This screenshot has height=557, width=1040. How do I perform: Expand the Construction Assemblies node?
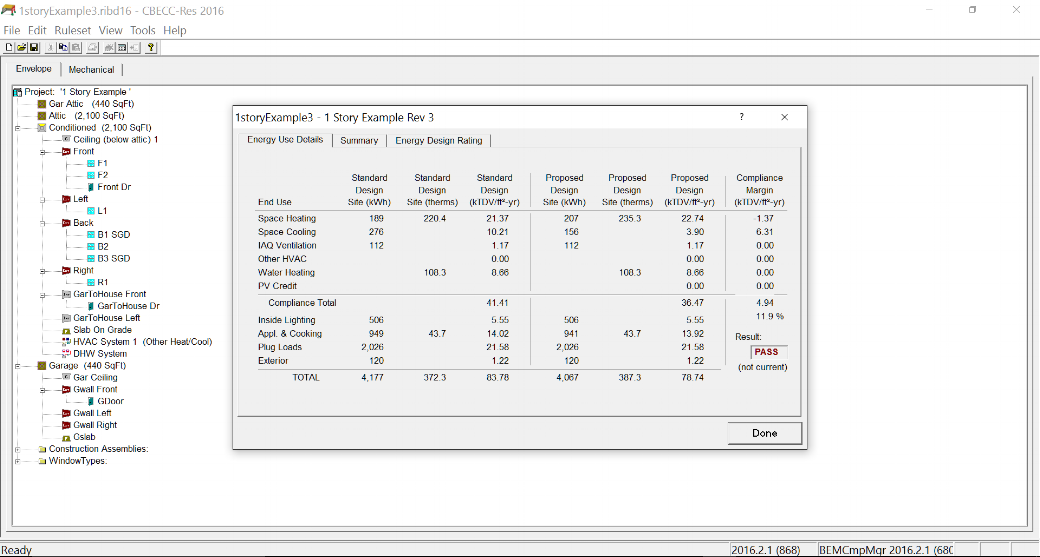click(18, 449)
